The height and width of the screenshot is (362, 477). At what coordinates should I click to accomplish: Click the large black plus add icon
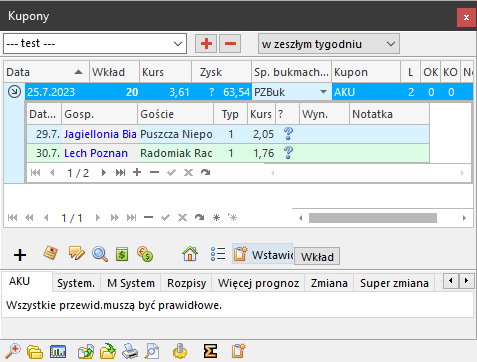click(x=20, y=255)
